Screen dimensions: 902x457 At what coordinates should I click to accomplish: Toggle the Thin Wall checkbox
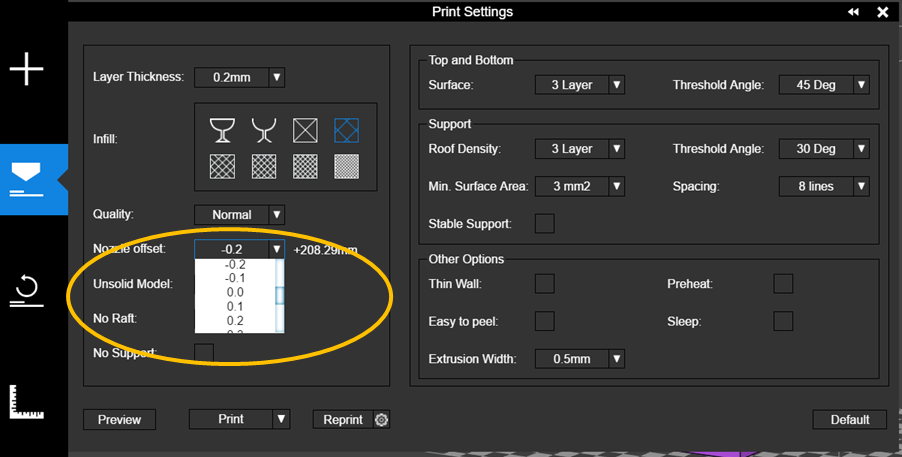pos(544,284)
